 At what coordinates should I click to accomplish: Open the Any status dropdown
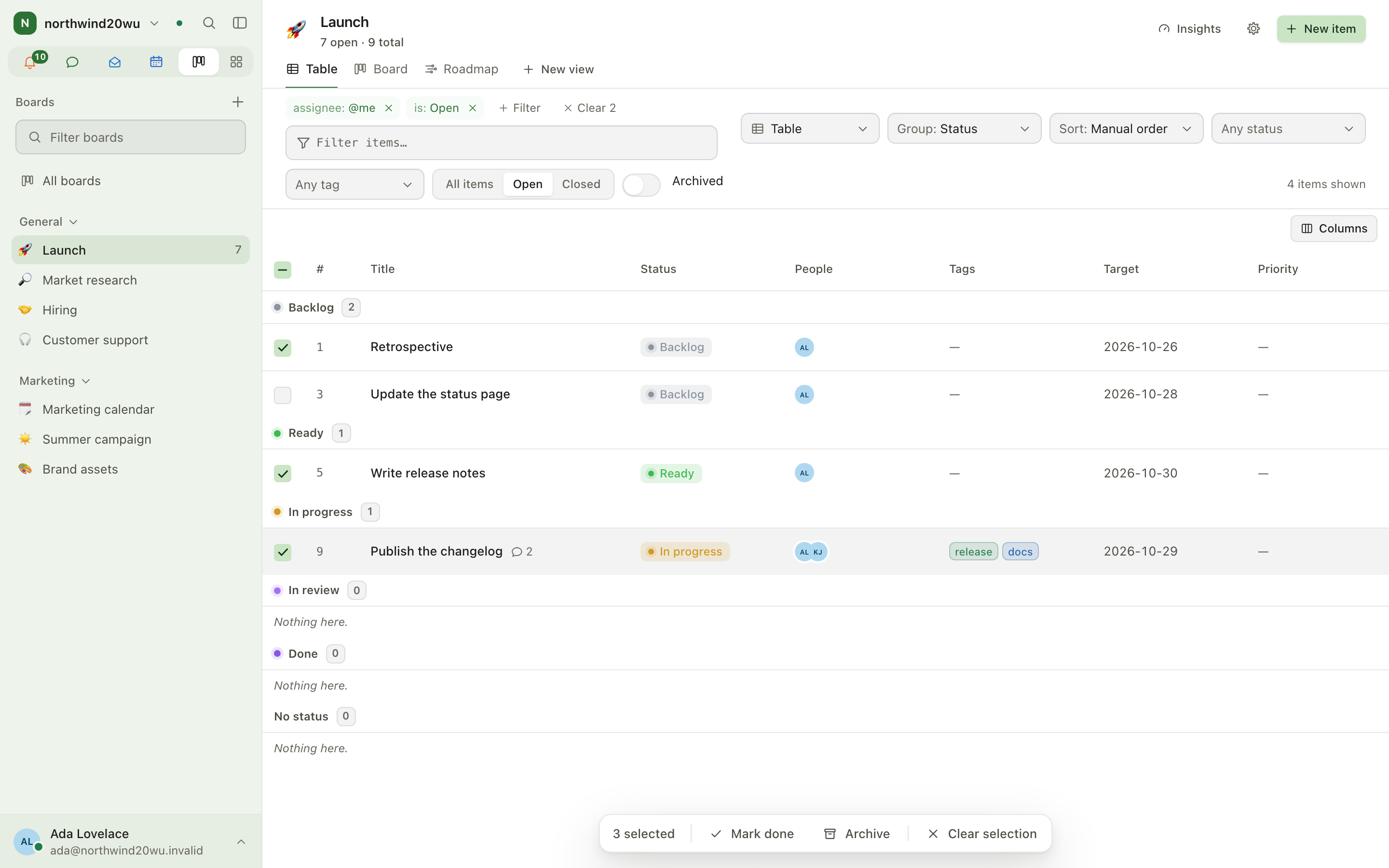(1288, 129)
